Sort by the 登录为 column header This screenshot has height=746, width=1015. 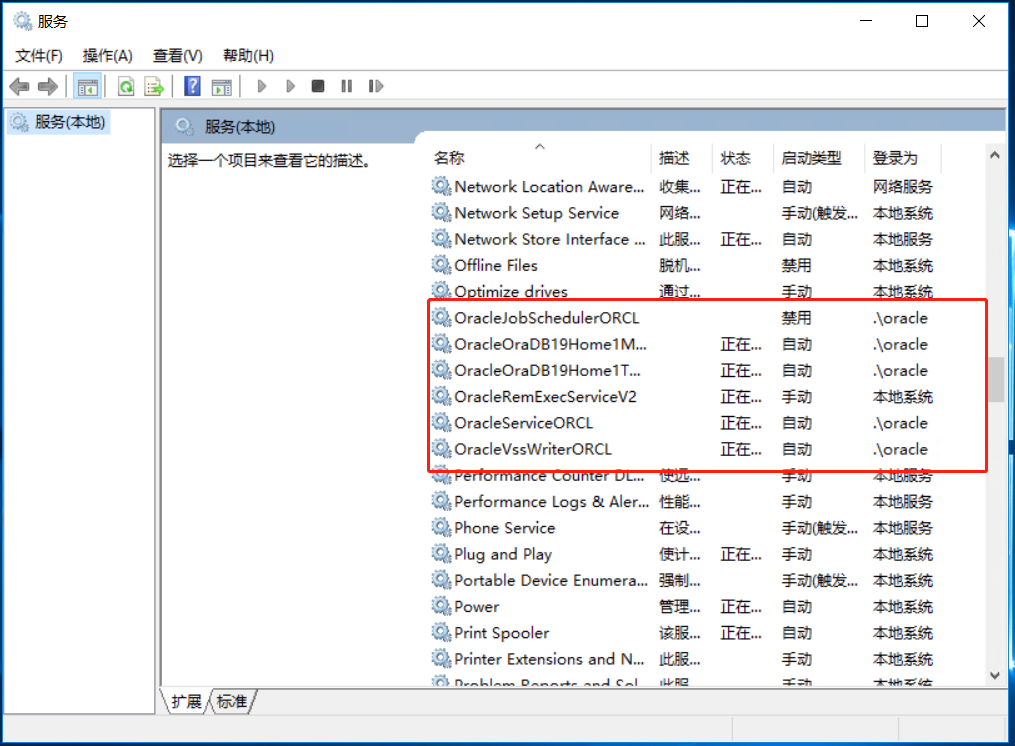coord(902,158)
